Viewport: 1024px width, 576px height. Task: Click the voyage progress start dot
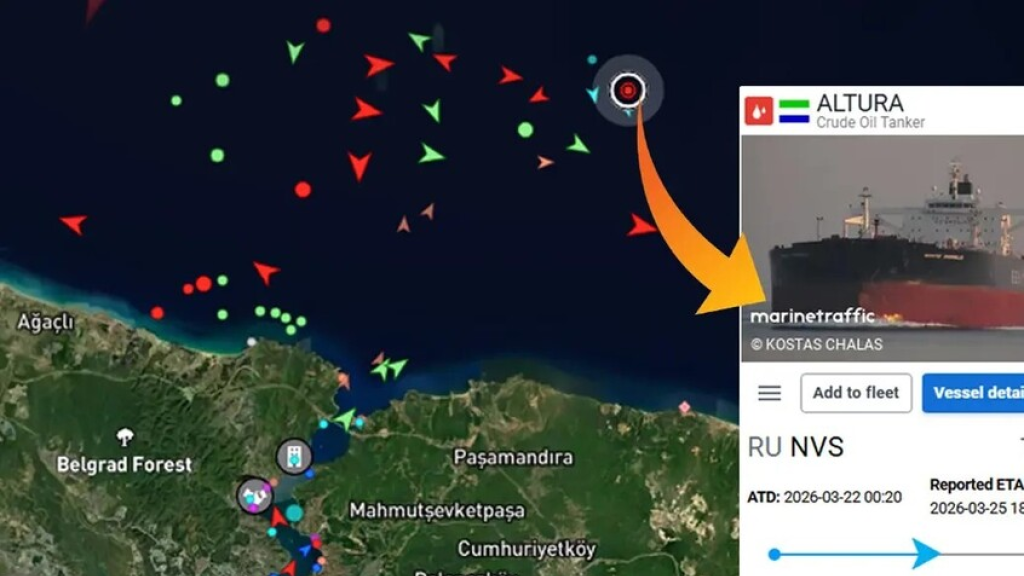click(774, 554)
